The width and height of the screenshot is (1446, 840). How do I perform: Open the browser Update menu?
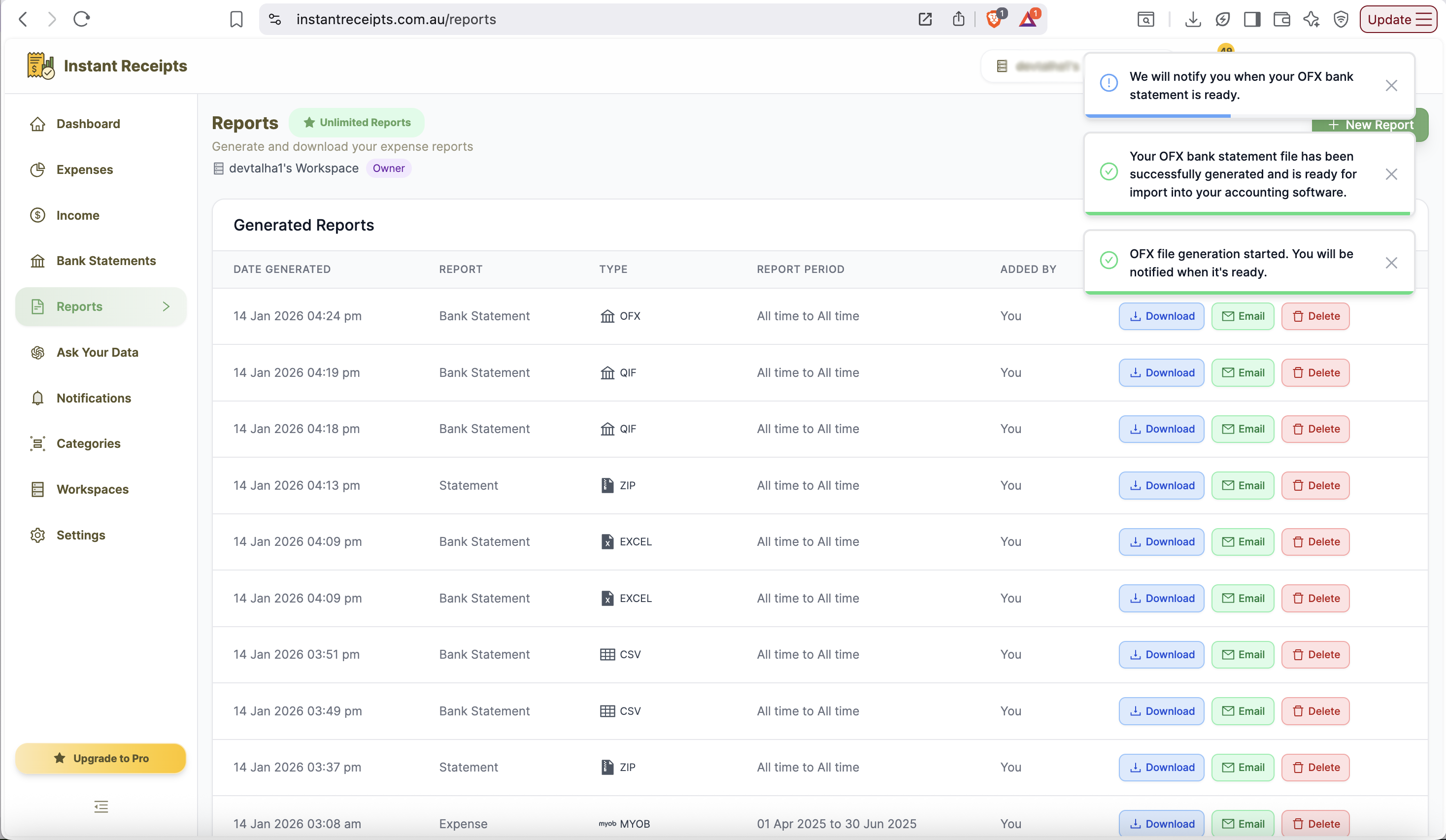coord(1398,19)
